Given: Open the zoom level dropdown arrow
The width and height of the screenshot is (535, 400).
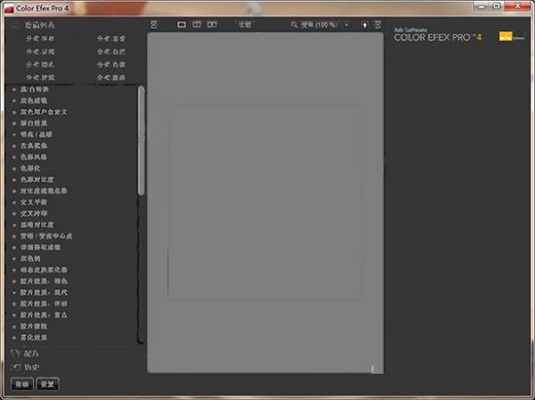Looking at the screenshot, I should pos(347,25).
